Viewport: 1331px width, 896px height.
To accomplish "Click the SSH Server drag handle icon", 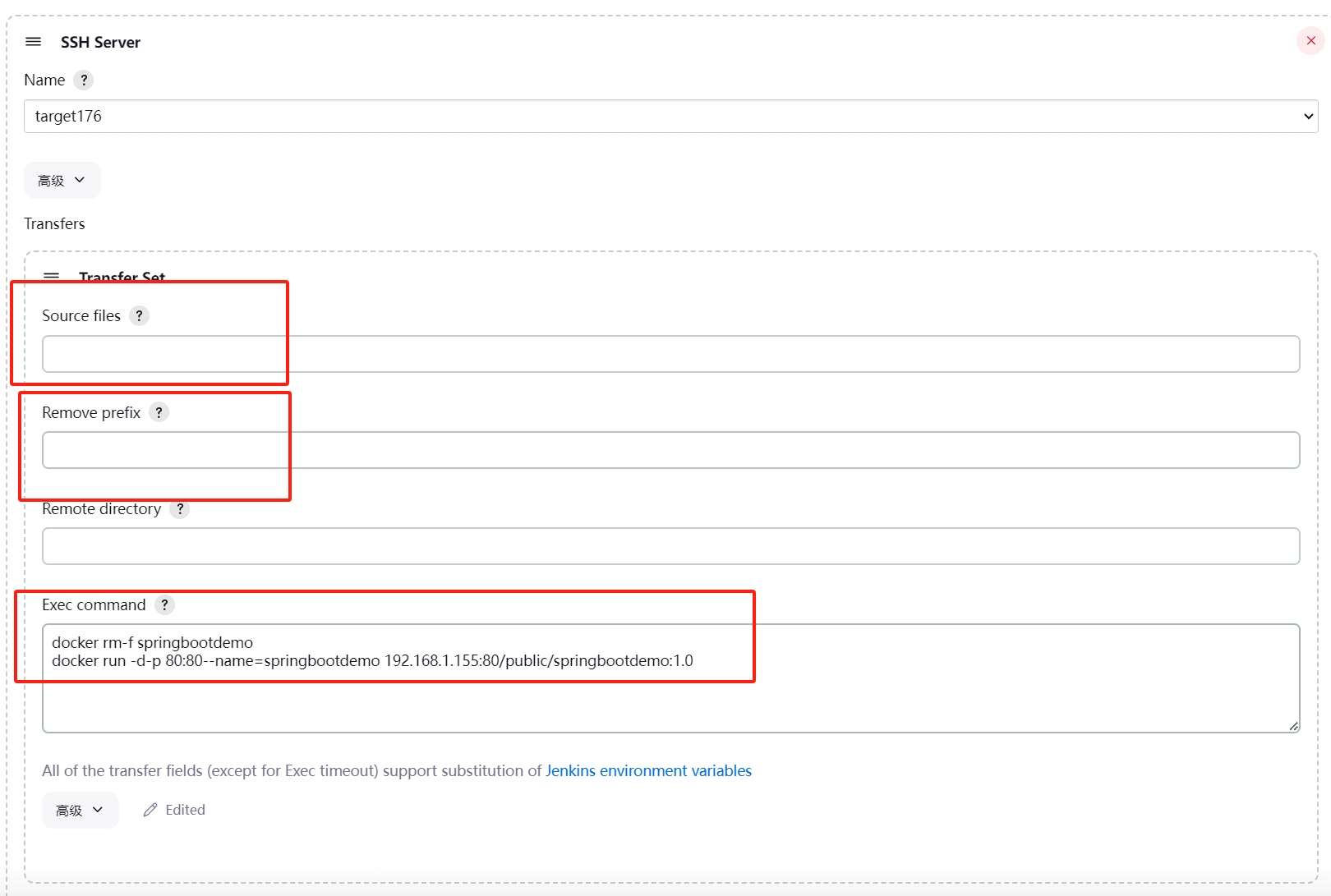I will tap(33, 41).
